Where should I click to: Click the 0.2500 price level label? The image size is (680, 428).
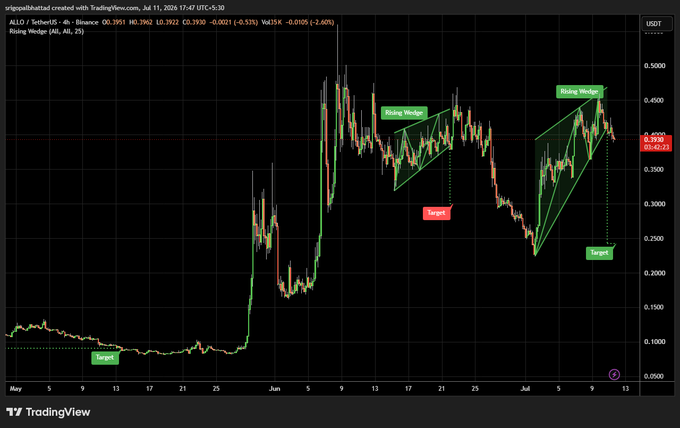654,239
